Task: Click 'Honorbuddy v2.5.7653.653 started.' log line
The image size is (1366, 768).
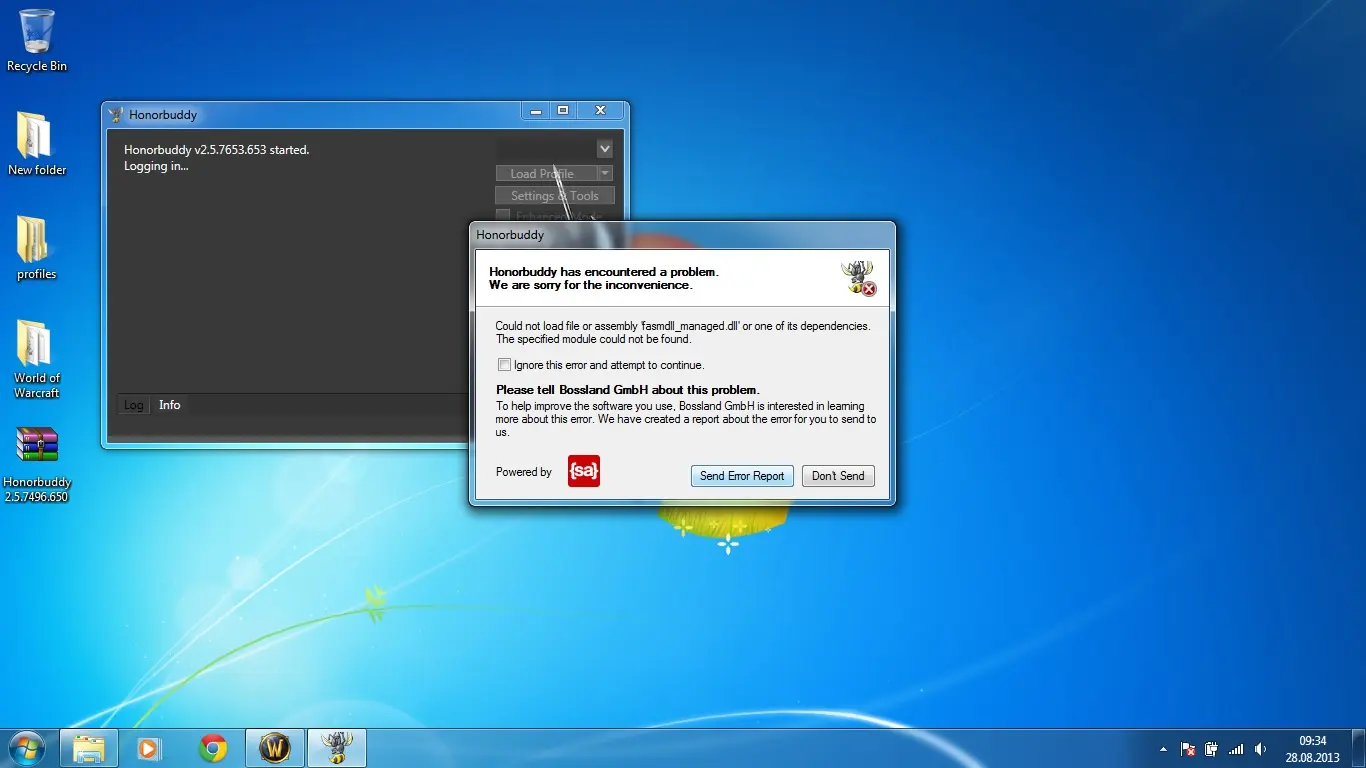Action: tap(217, 150)
